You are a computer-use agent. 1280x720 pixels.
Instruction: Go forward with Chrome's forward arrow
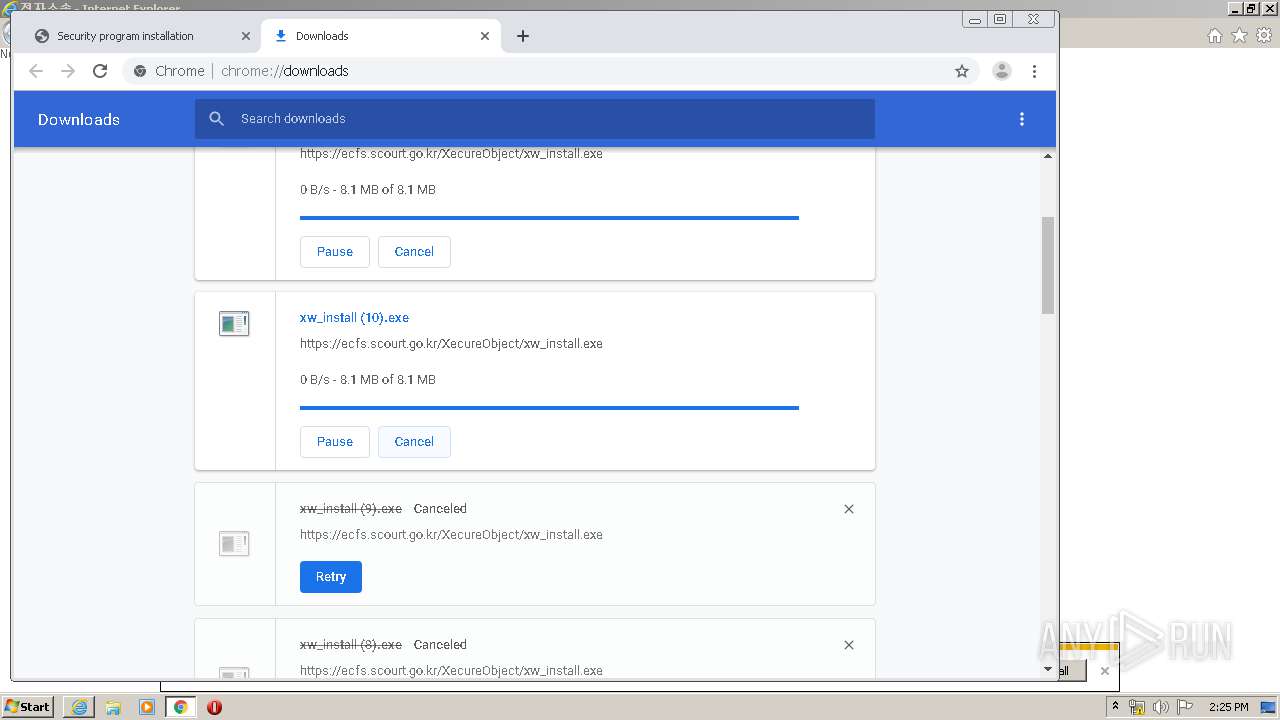(68, 71)
